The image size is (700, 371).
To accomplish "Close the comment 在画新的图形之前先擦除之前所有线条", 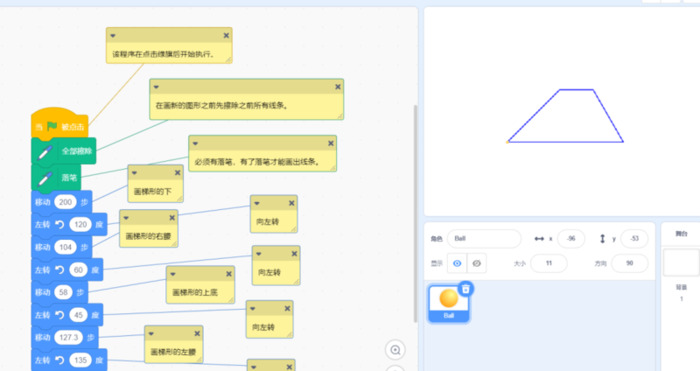I will coord(338,87).
